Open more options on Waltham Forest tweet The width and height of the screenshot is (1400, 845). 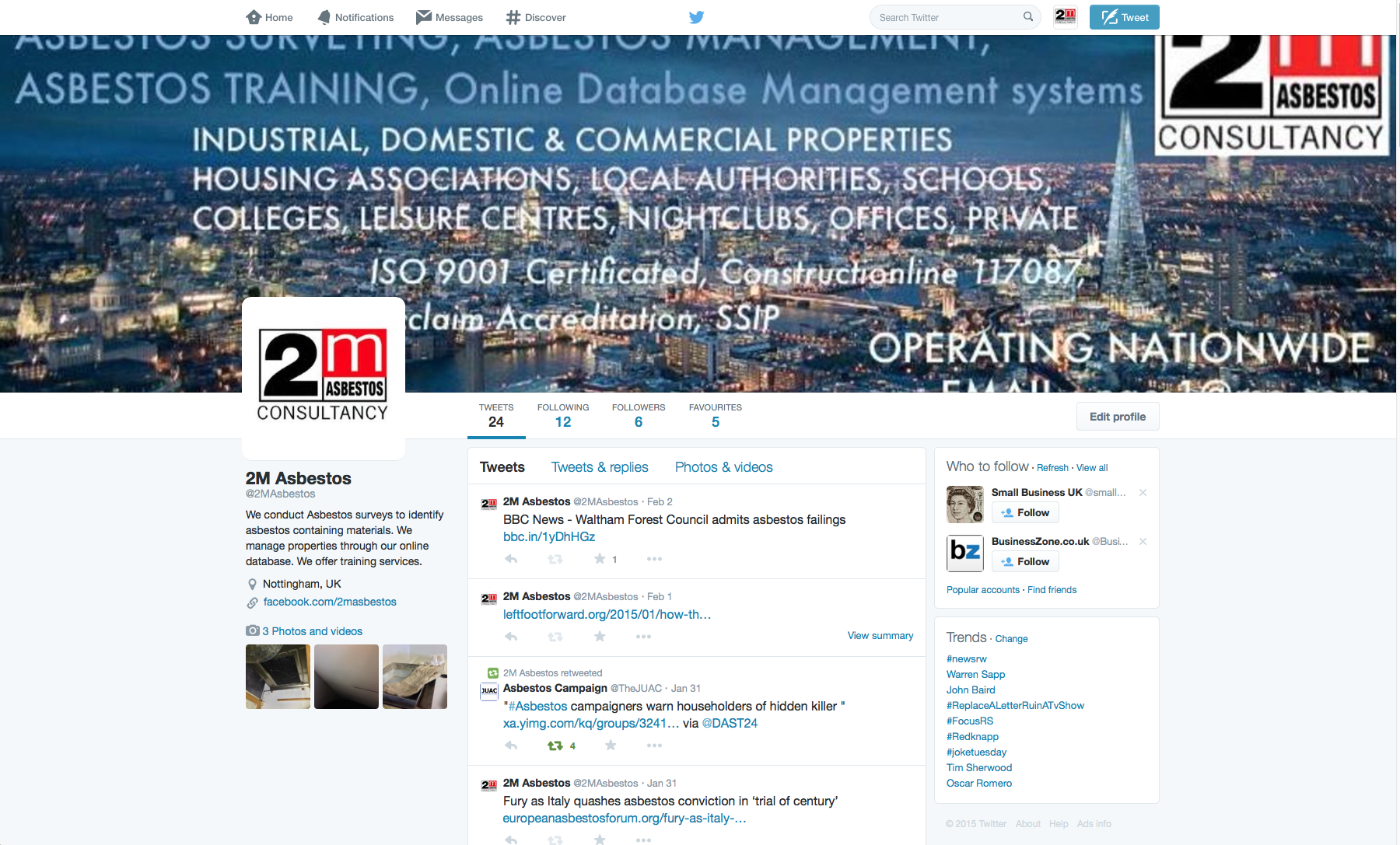pyautogui.click(x=654, y=559)
